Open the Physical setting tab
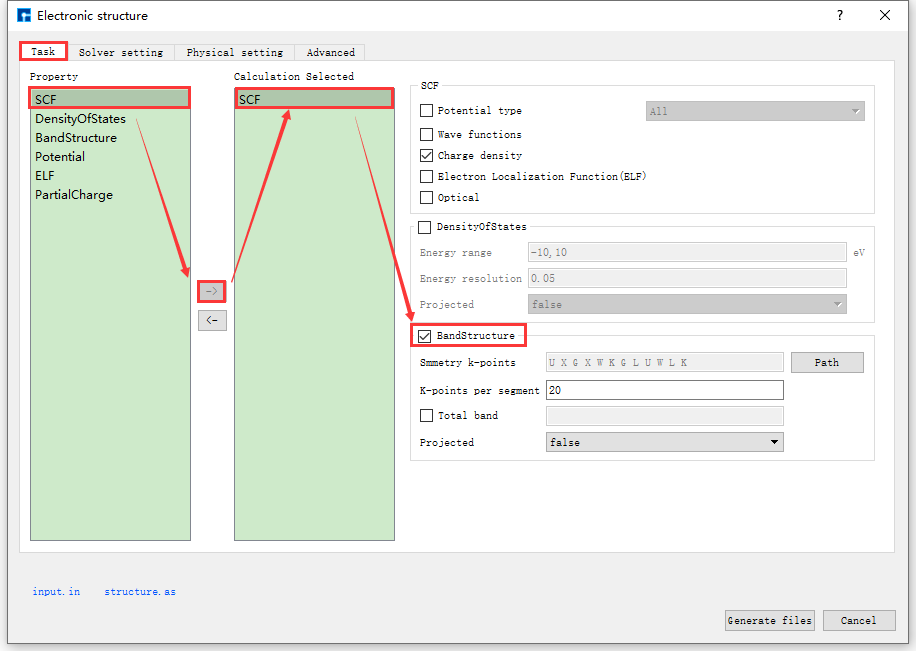The image size is (916, 651). pos(234,52)
